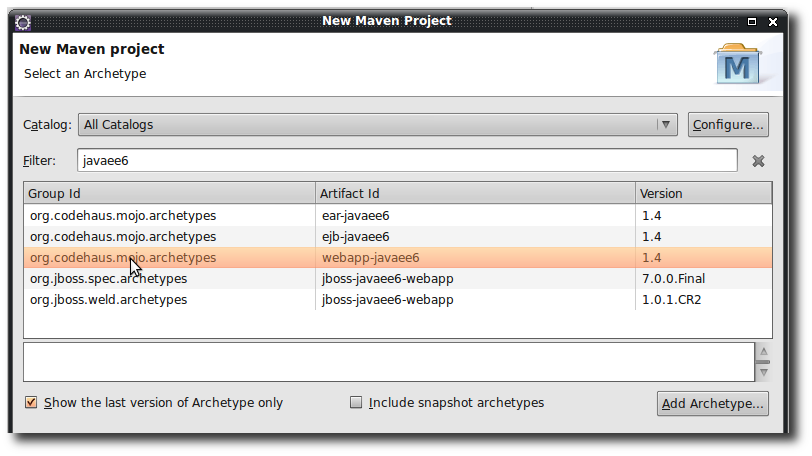The image size is (812, 456).
Task: Click inside the archetype description text area
Action: pos(389,362)
